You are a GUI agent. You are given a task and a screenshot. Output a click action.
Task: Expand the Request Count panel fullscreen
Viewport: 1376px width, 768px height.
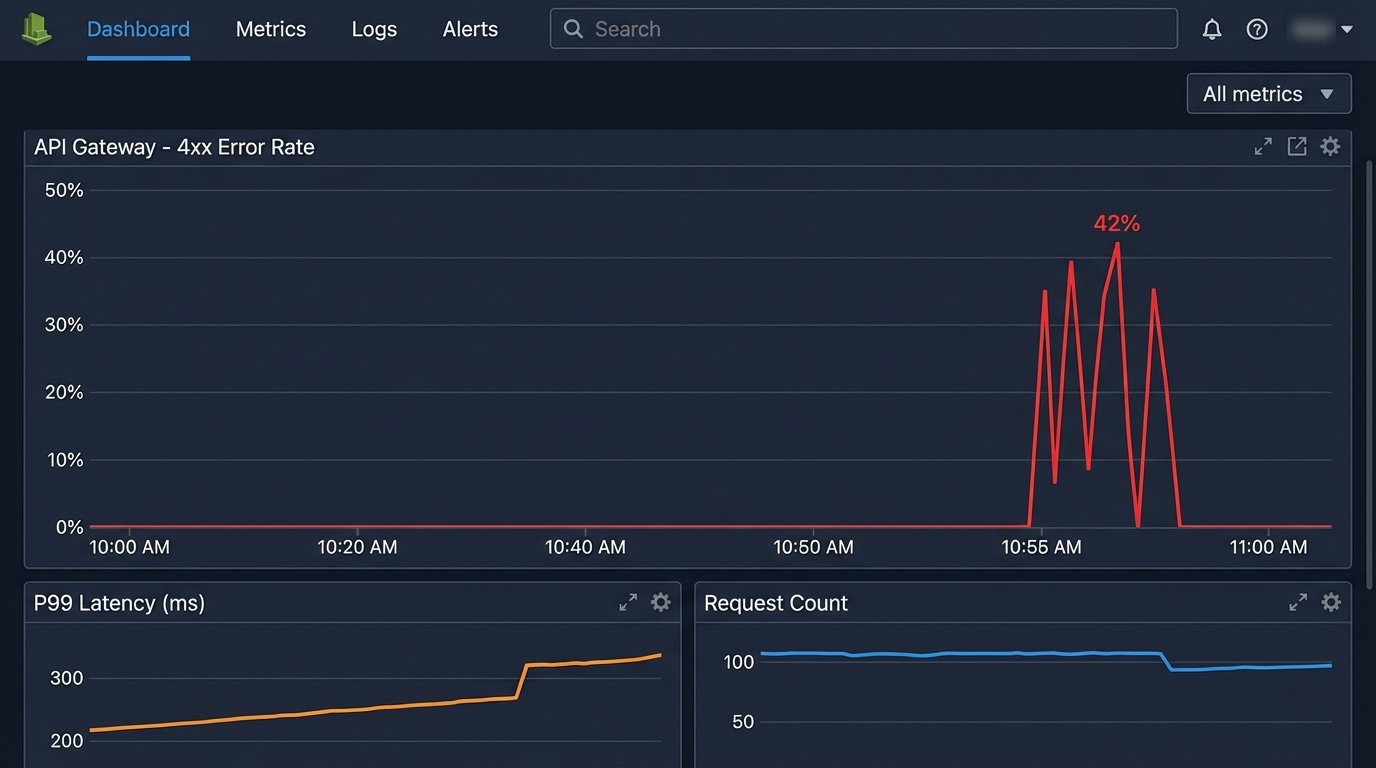click(x=1297, y=602)
